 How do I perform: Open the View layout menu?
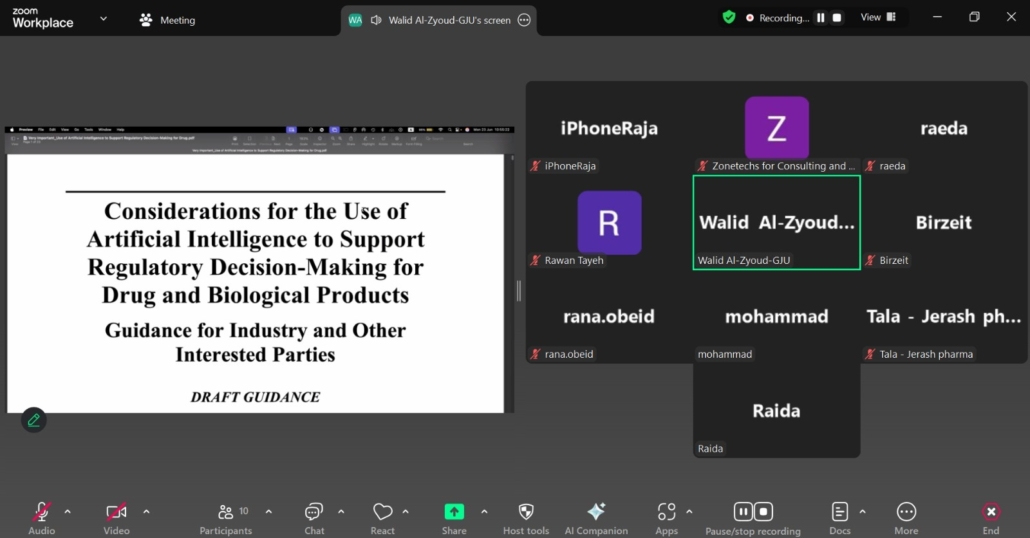click(x=878, y=17)
